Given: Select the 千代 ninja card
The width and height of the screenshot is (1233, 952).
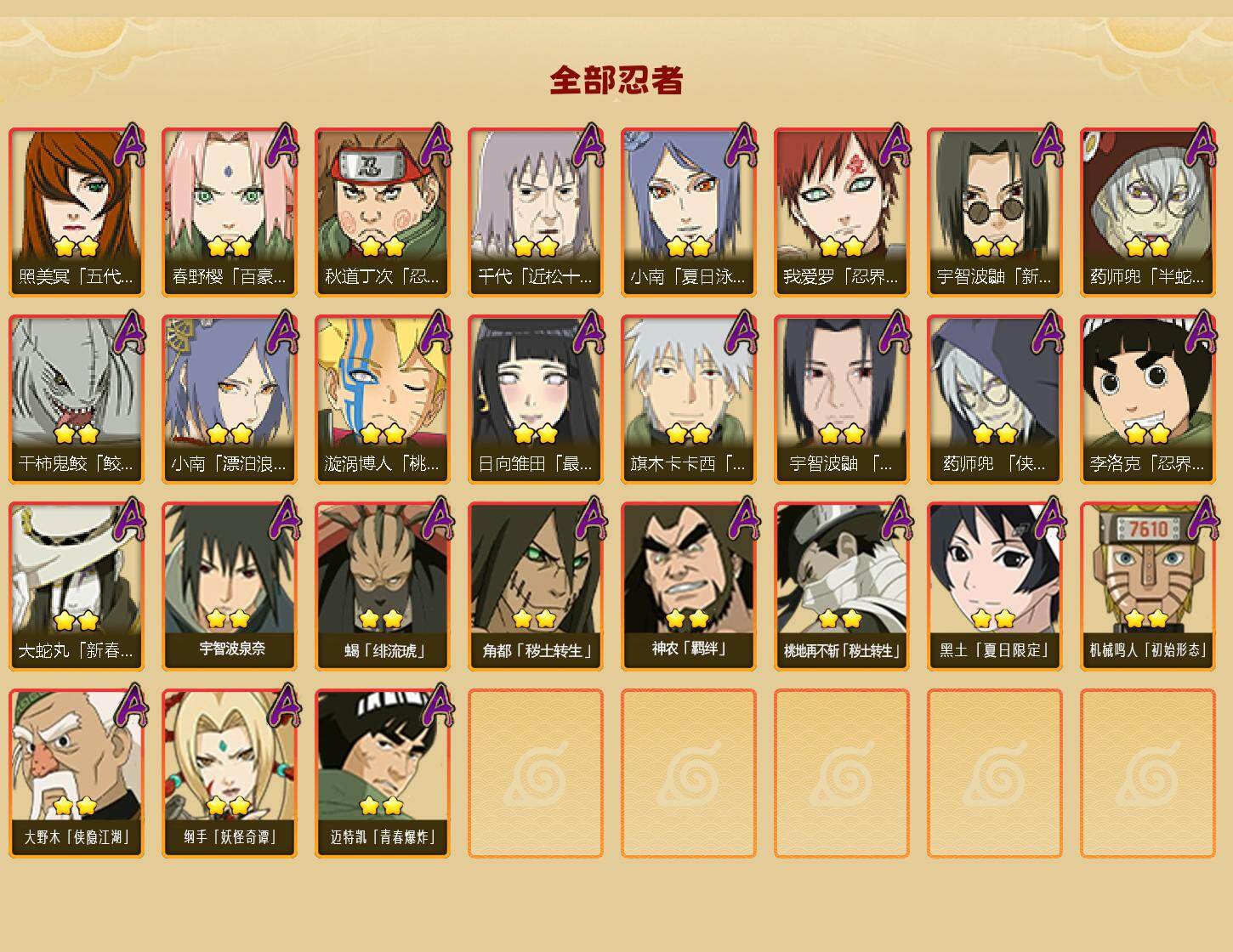Looking at the screenshot, I should (536, 212).
